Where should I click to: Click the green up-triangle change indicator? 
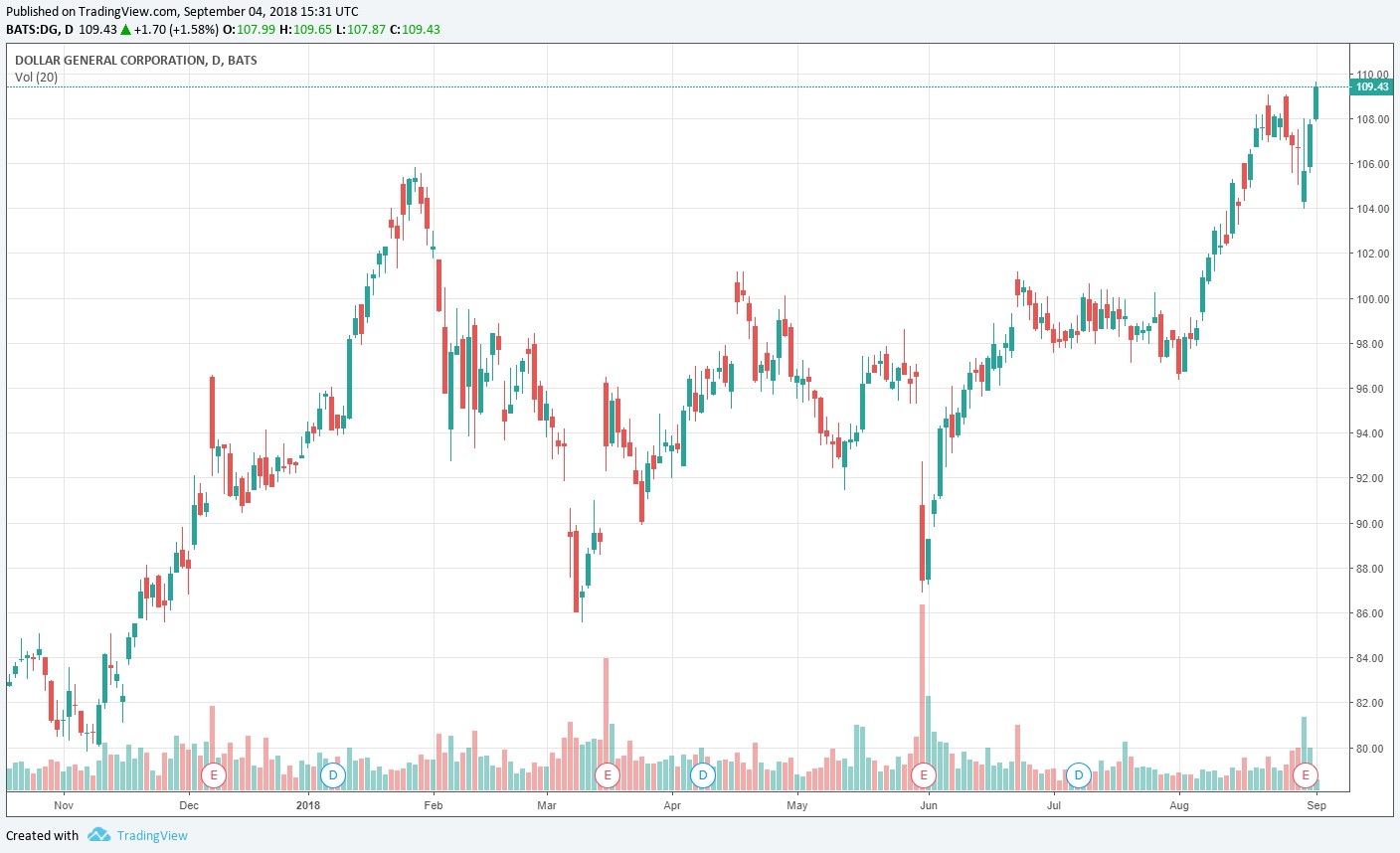pos(125,29)
